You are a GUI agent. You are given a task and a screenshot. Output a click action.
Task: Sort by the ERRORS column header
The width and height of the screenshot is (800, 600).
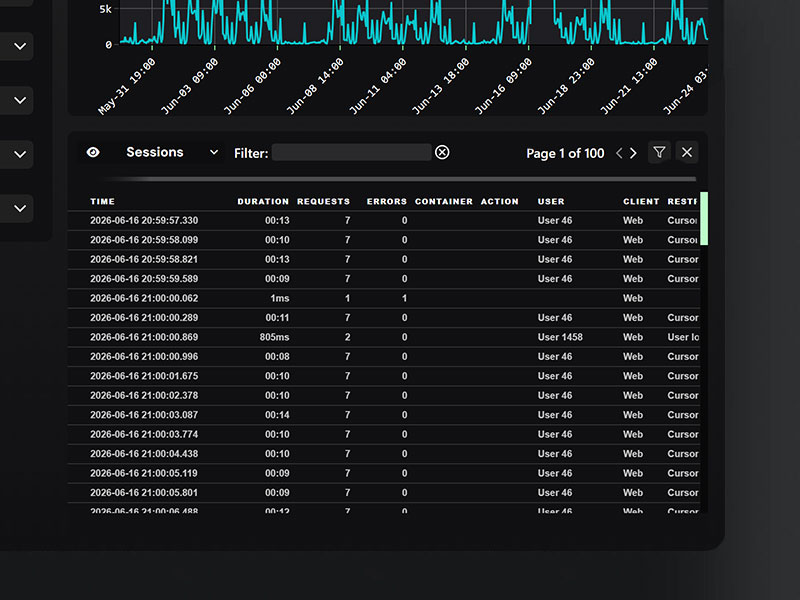(387, 202)
